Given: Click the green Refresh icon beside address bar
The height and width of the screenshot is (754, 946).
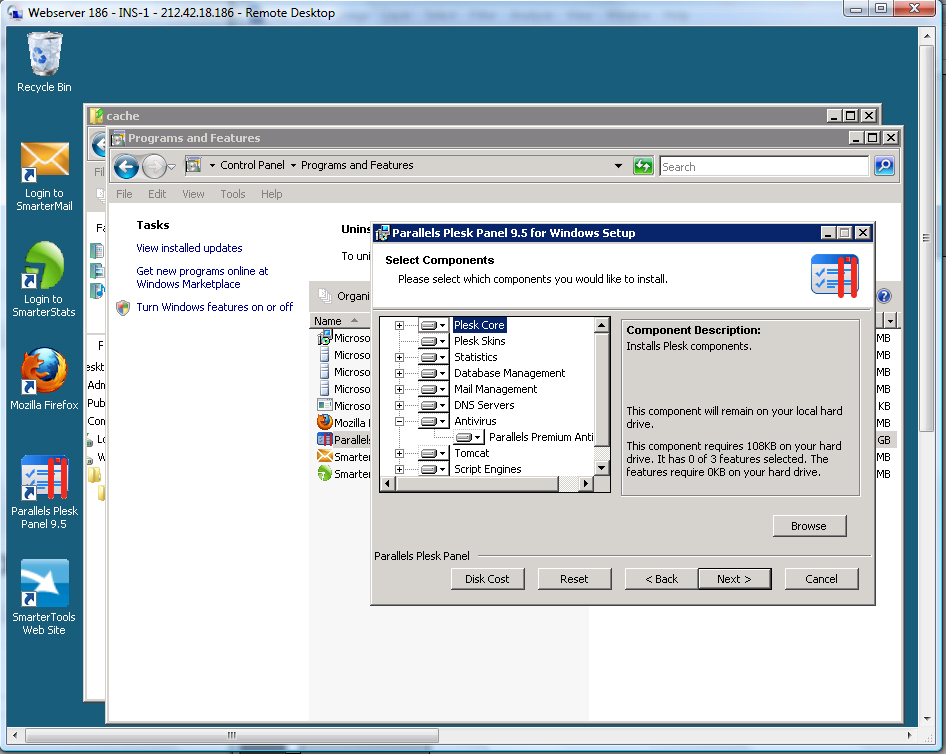Looking at the screenshot, I should point(643,166).
